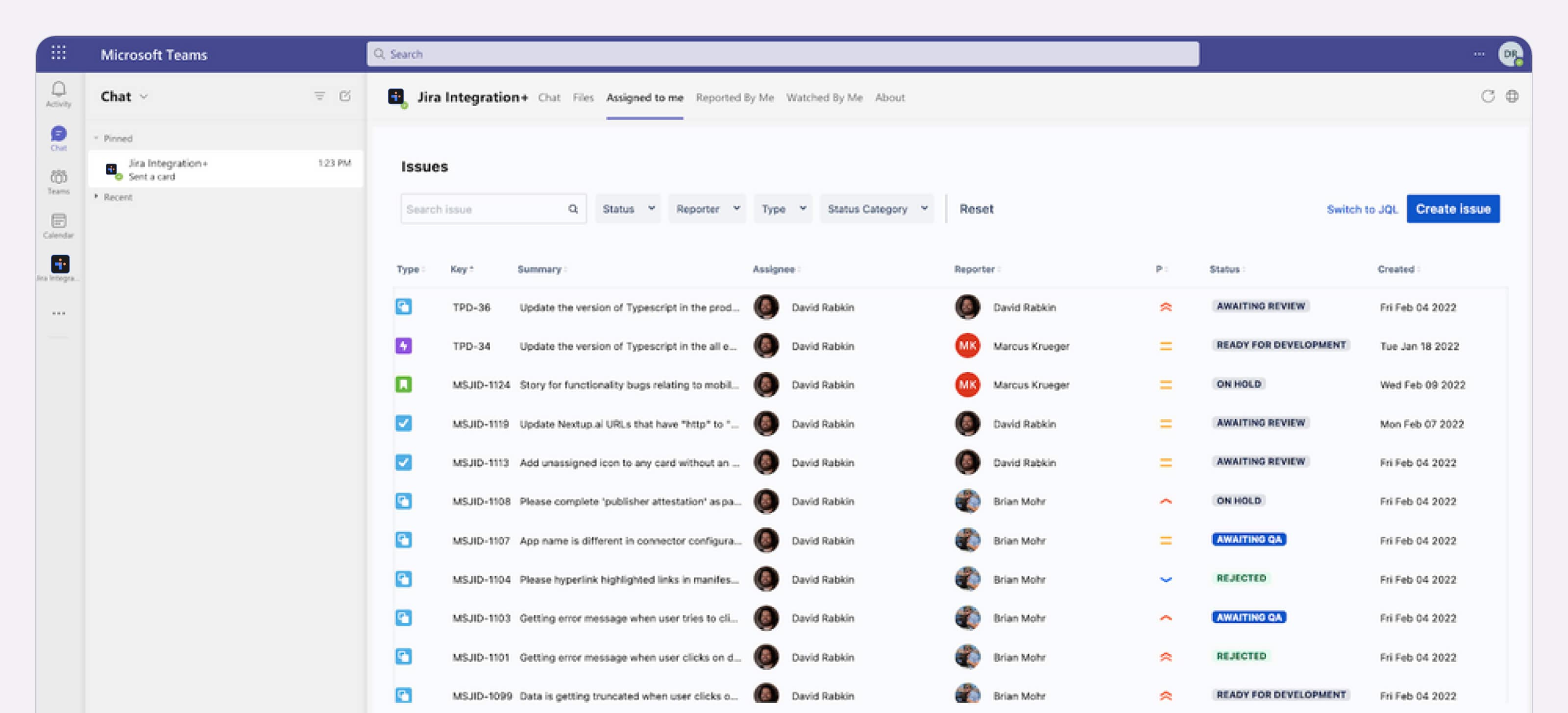Switch to the Reported By Me tab
The width and height of the screenshot is (1568, 713).
(x=734, y=97)
